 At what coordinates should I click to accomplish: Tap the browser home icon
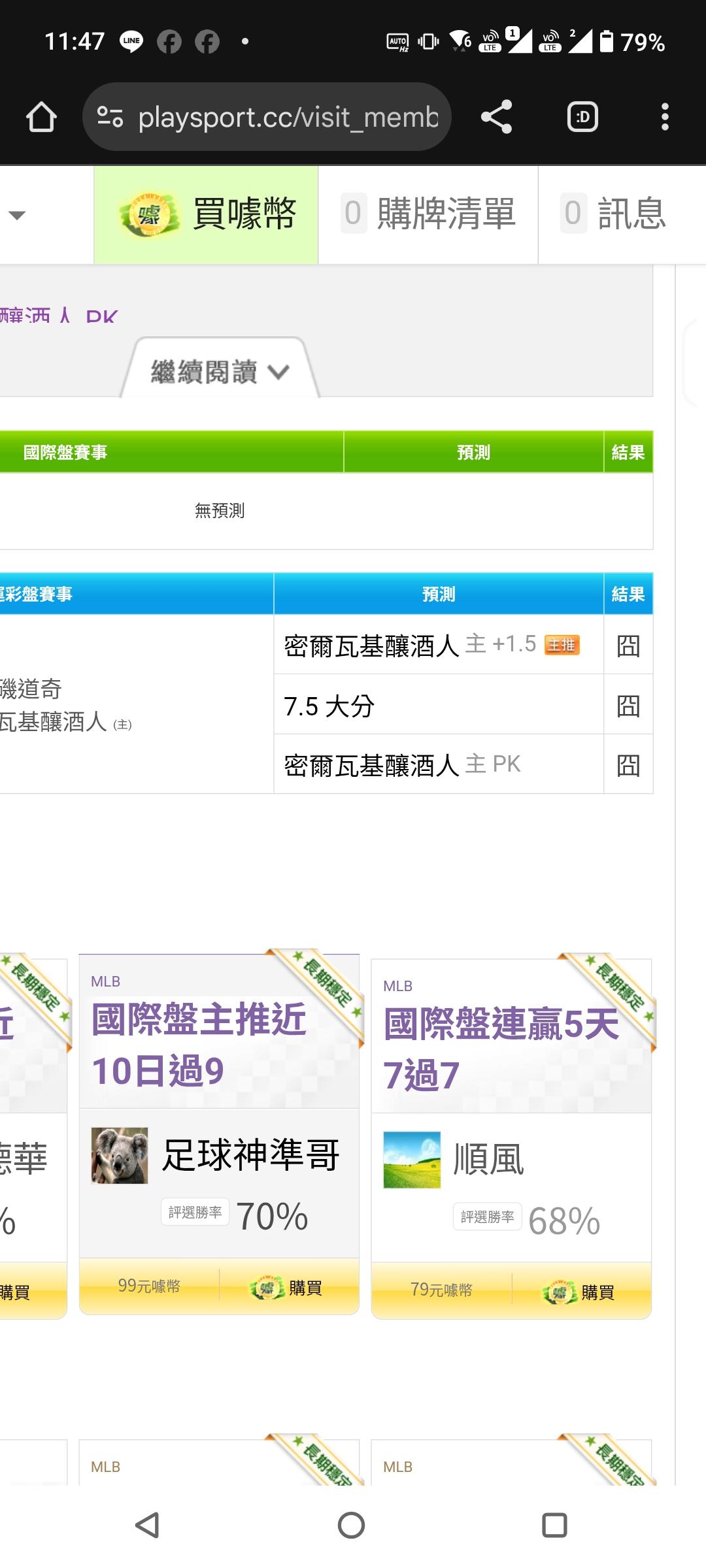[x=41, y=118]
